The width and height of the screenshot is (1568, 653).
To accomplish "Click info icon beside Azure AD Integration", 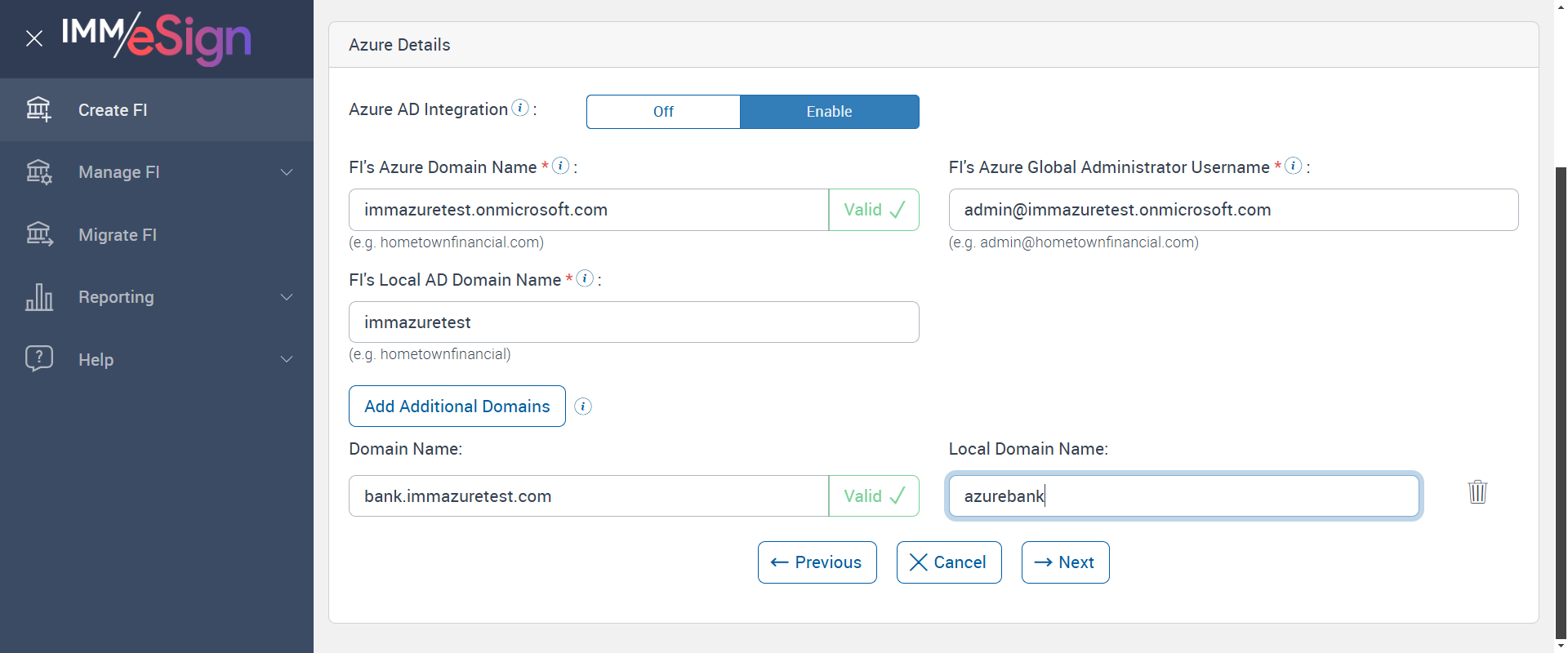I will (x=520, y=108).
